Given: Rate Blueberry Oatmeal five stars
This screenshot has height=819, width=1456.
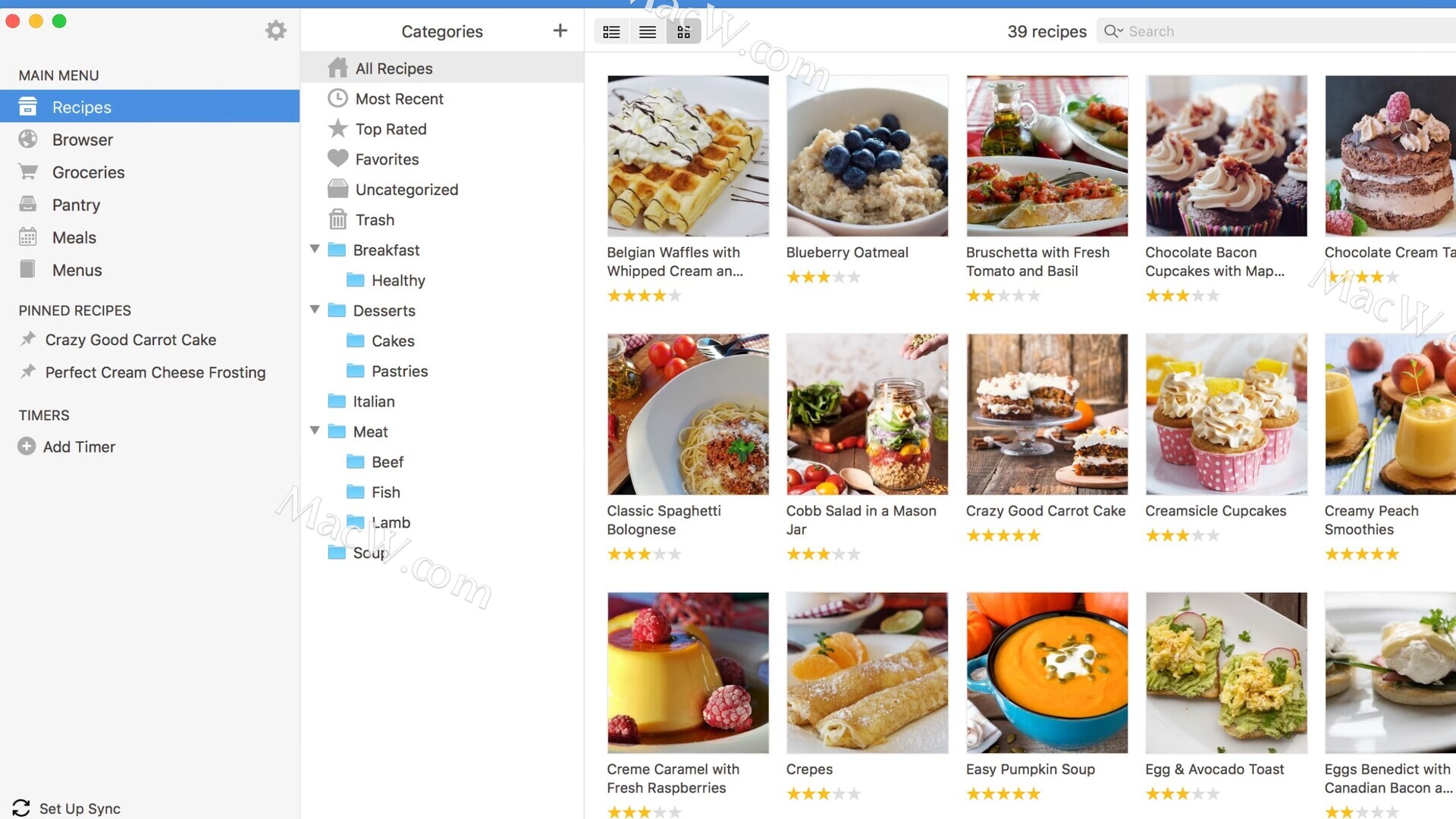Looking at the screenshot, I should [x=854, y=278].
